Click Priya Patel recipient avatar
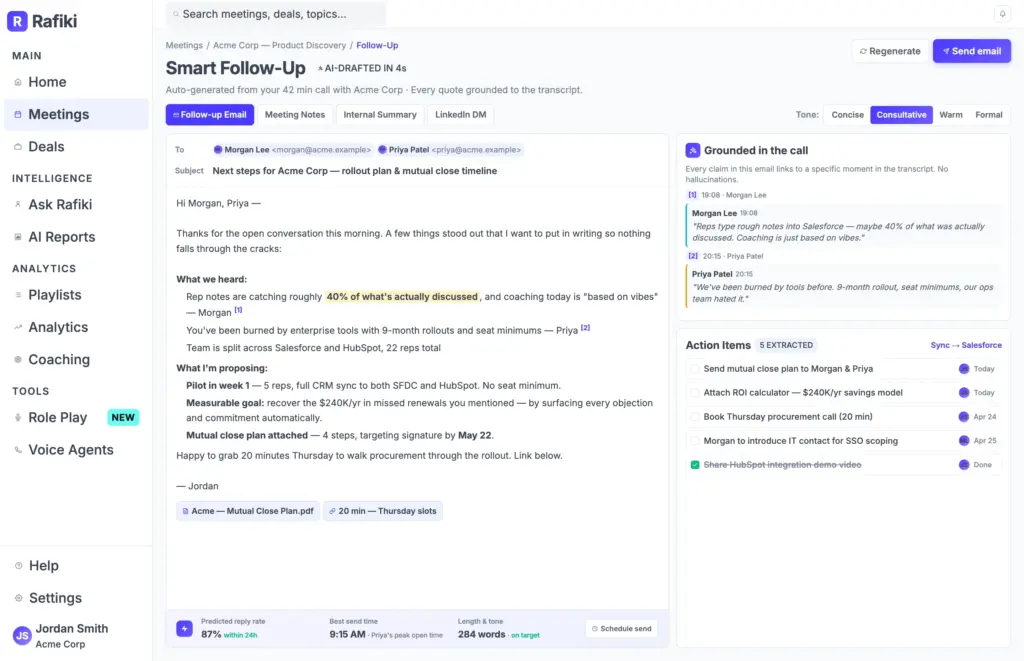This screenshot has height=661, width=1024. (x=382, y=150)
